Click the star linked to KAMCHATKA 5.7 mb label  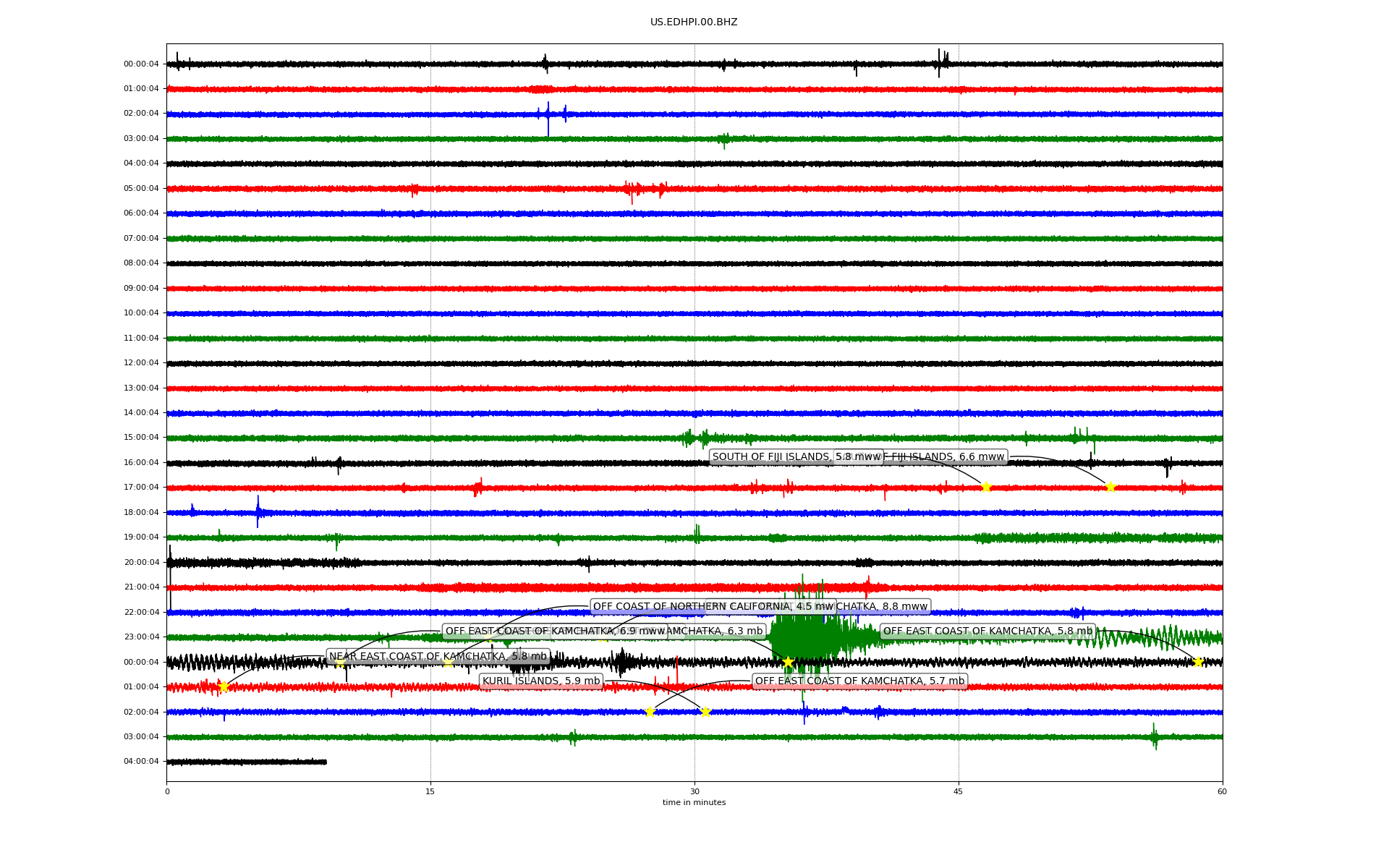click(650, 712)
